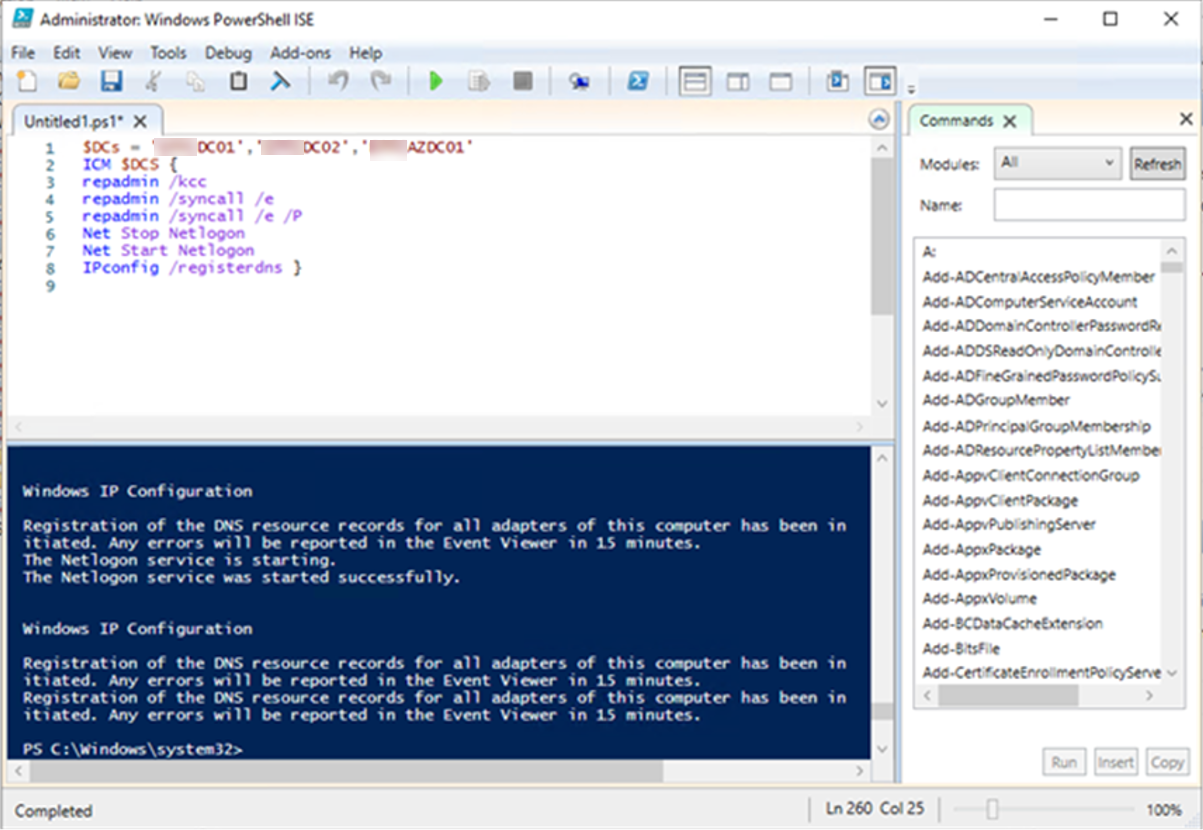
Task: Click script line 'IPconfig /registerdns }'
Action: (x=192, y=268)
